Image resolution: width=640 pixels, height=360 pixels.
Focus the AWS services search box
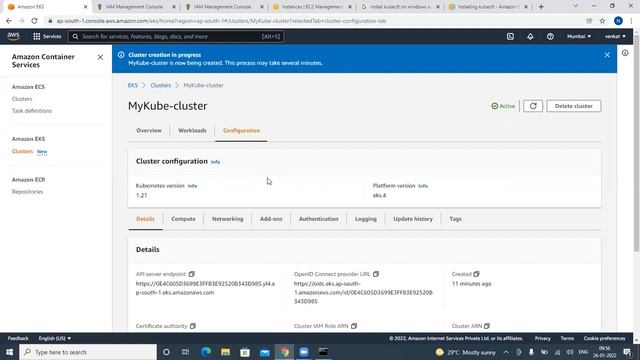[x=176, y=36]
